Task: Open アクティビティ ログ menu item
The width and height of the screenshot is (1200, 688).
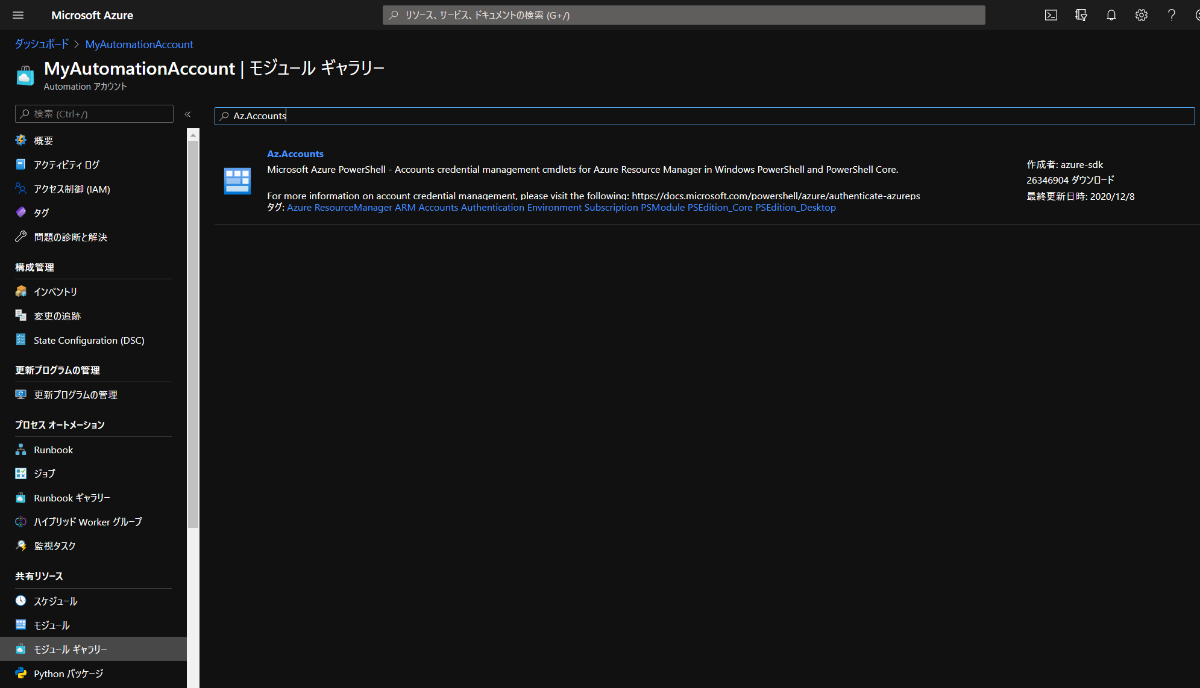Action: (x=93, y=164)
